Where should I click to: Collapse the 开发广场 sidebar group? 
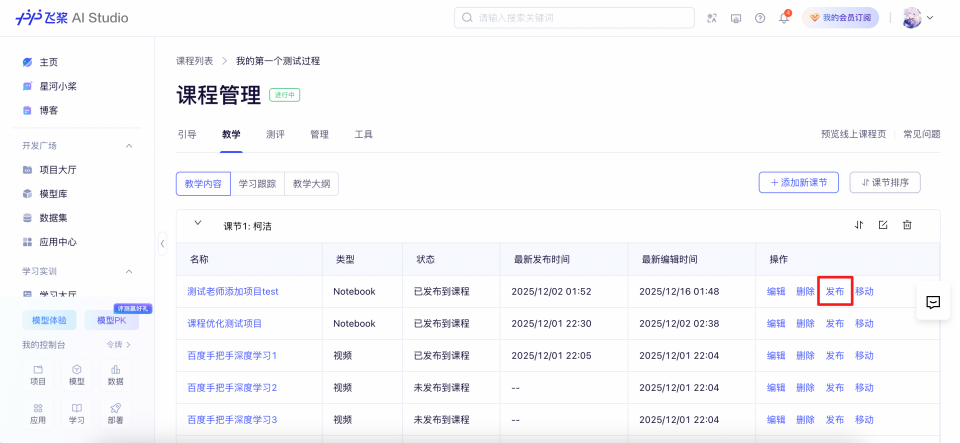(x=129, y=146)
